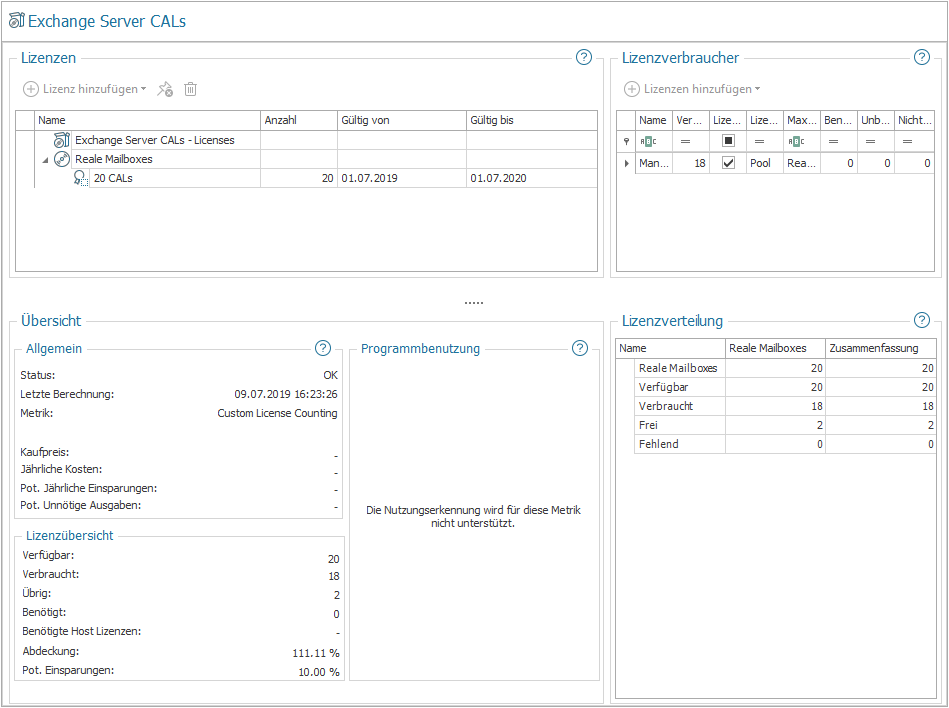Sort by the Gültig bis column header
Screen dimensions: 949x708
[531, 120]
